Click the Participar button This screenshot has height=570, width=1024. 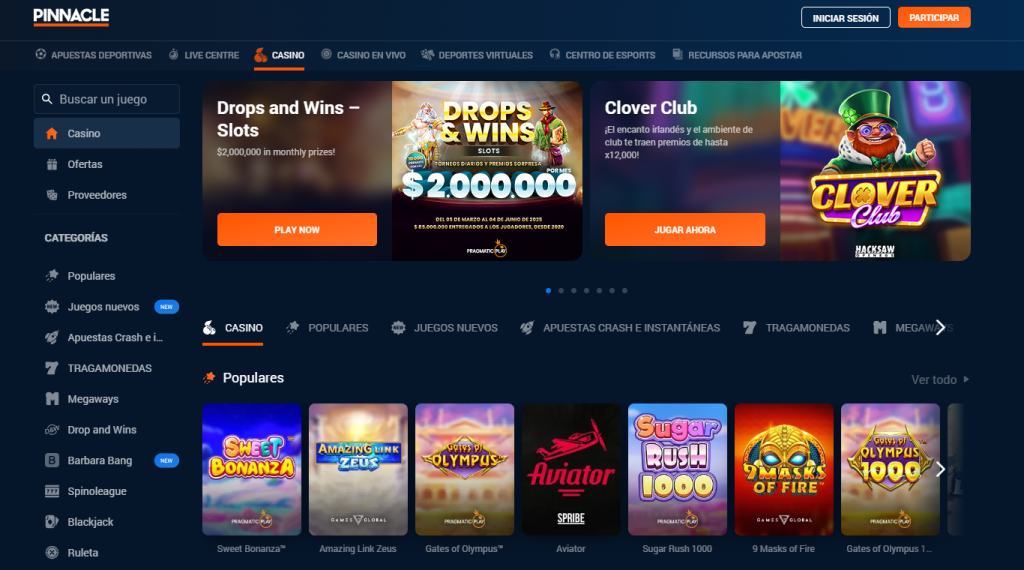934,18
